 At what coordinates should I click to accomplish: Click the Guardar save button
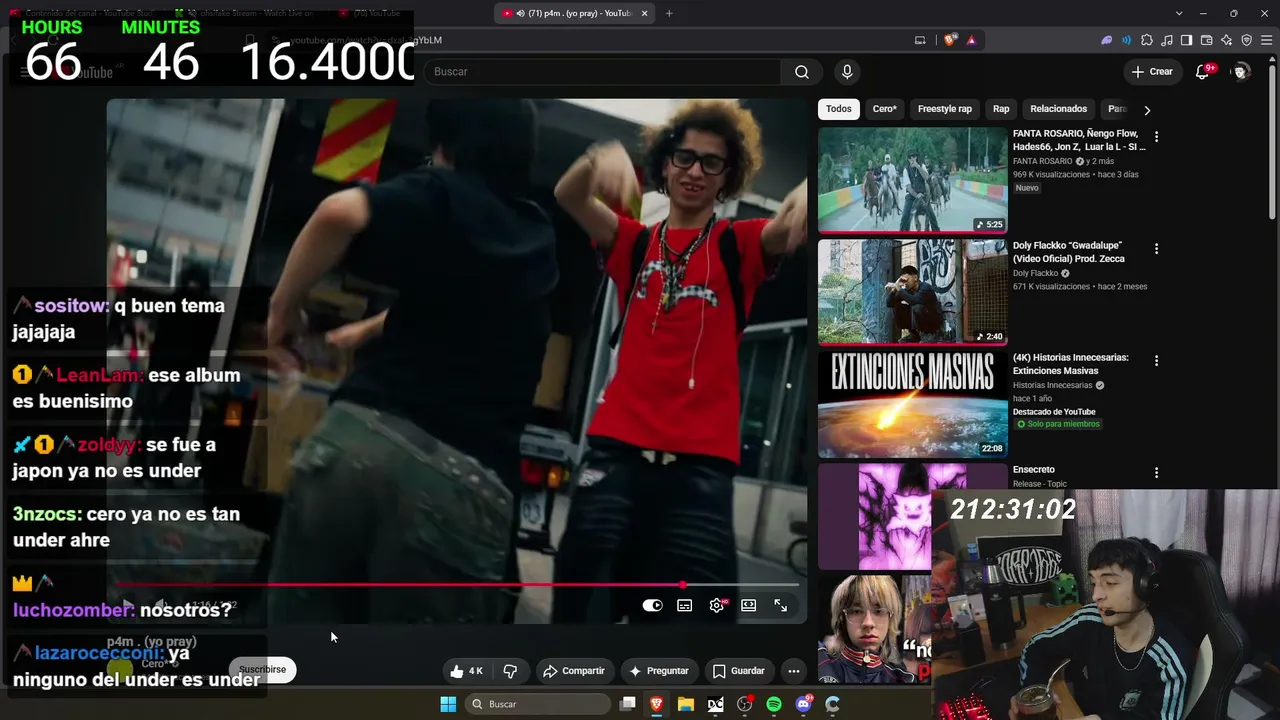click(738, 671)
